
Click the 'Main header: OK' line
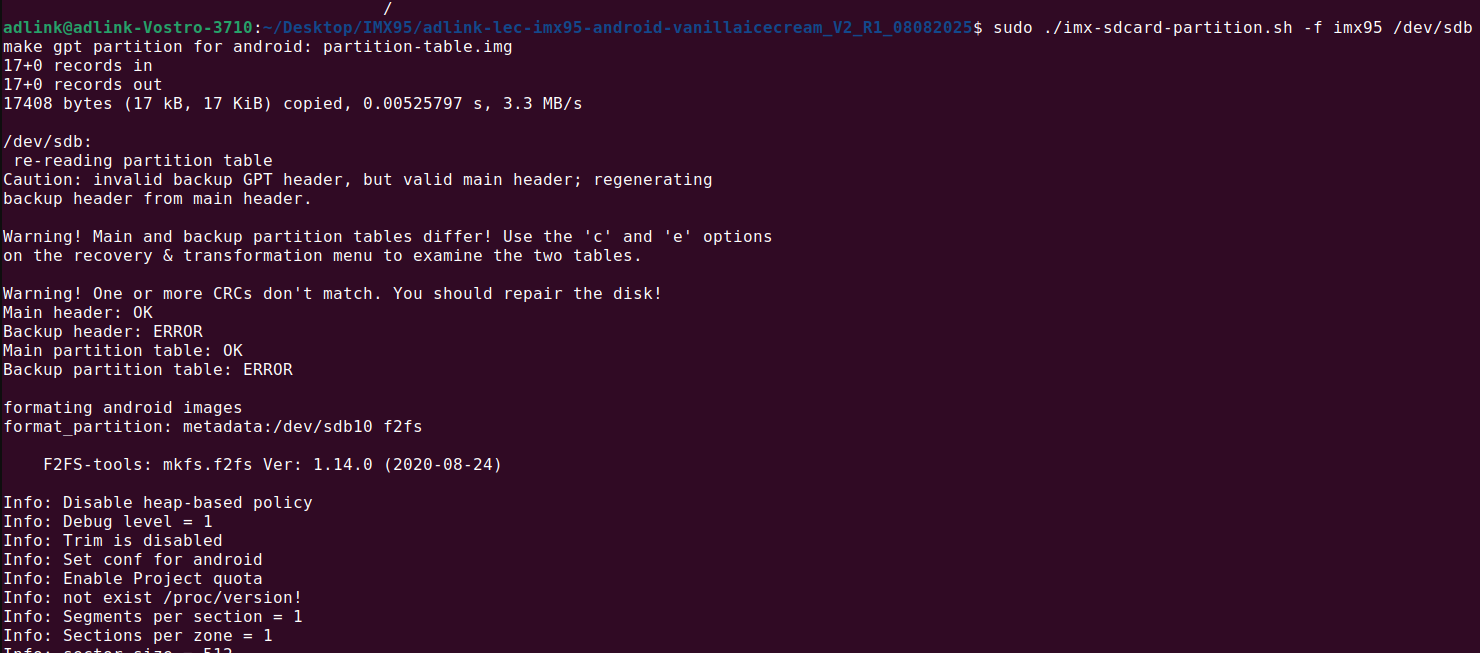coord(78,313)
